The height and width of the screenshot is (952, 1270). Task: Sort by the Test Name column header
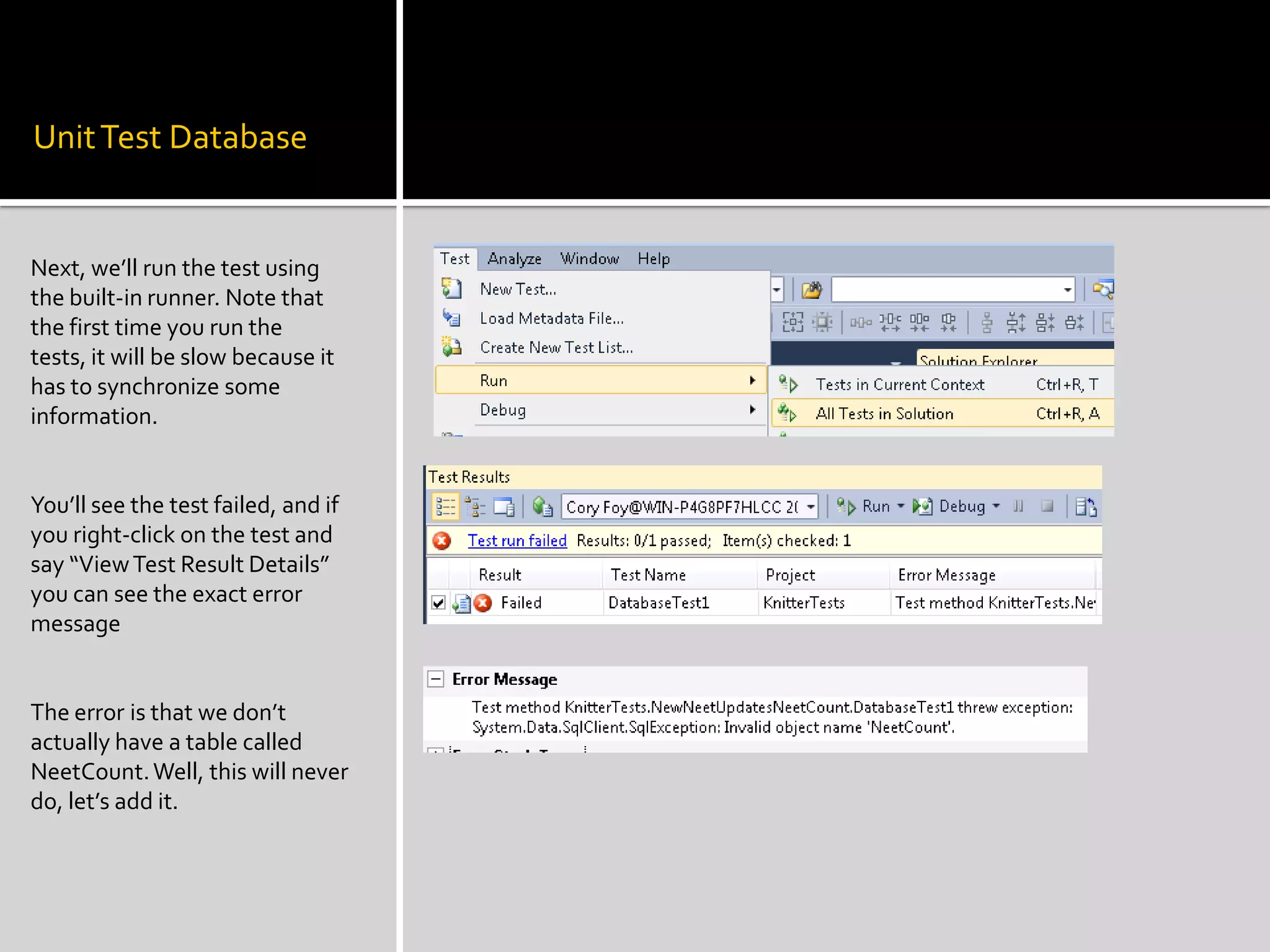(x=680, y=575)
